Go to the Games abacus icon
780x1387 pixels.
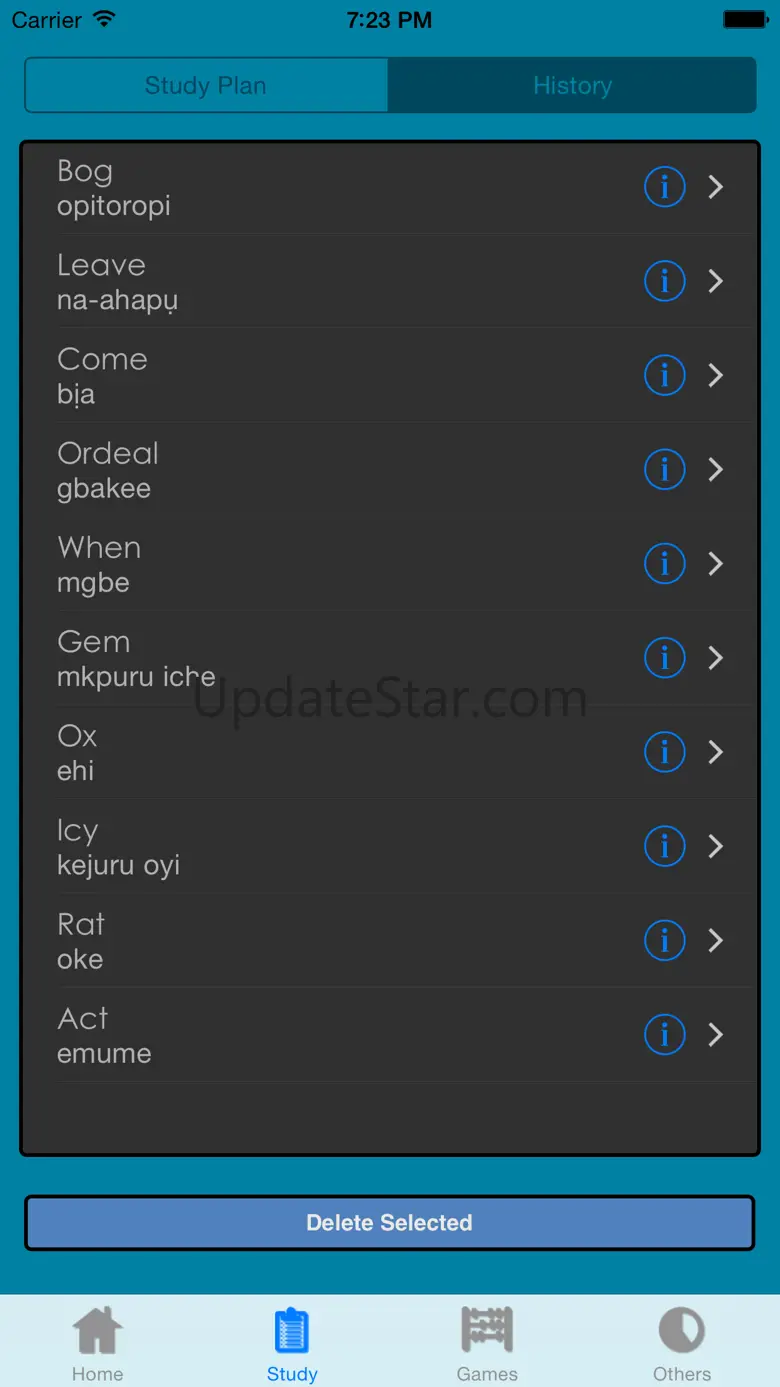coord(487,1331)
